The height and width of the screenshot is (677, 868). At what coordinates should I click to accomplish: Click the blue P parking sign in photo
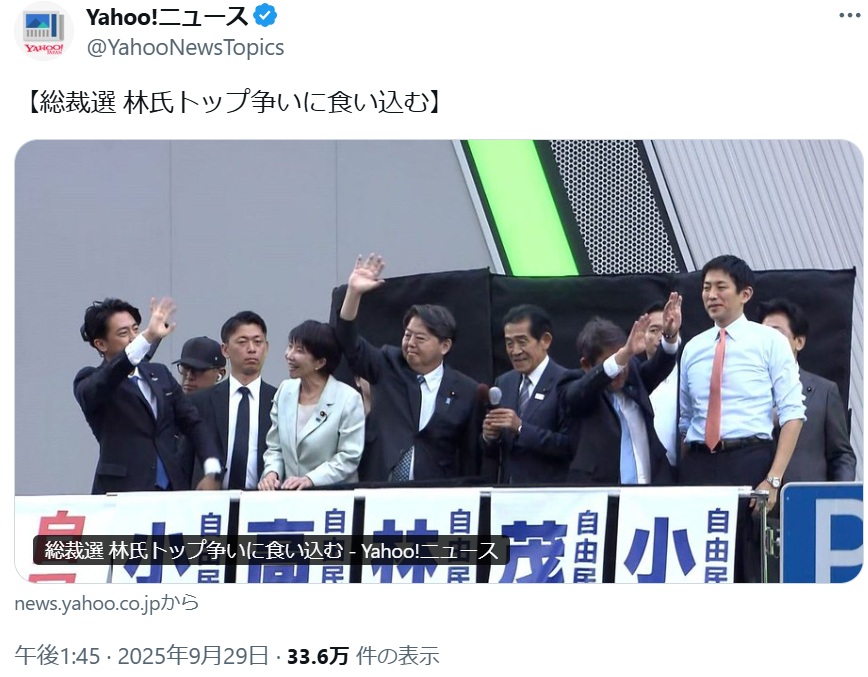tap(822, 533)
